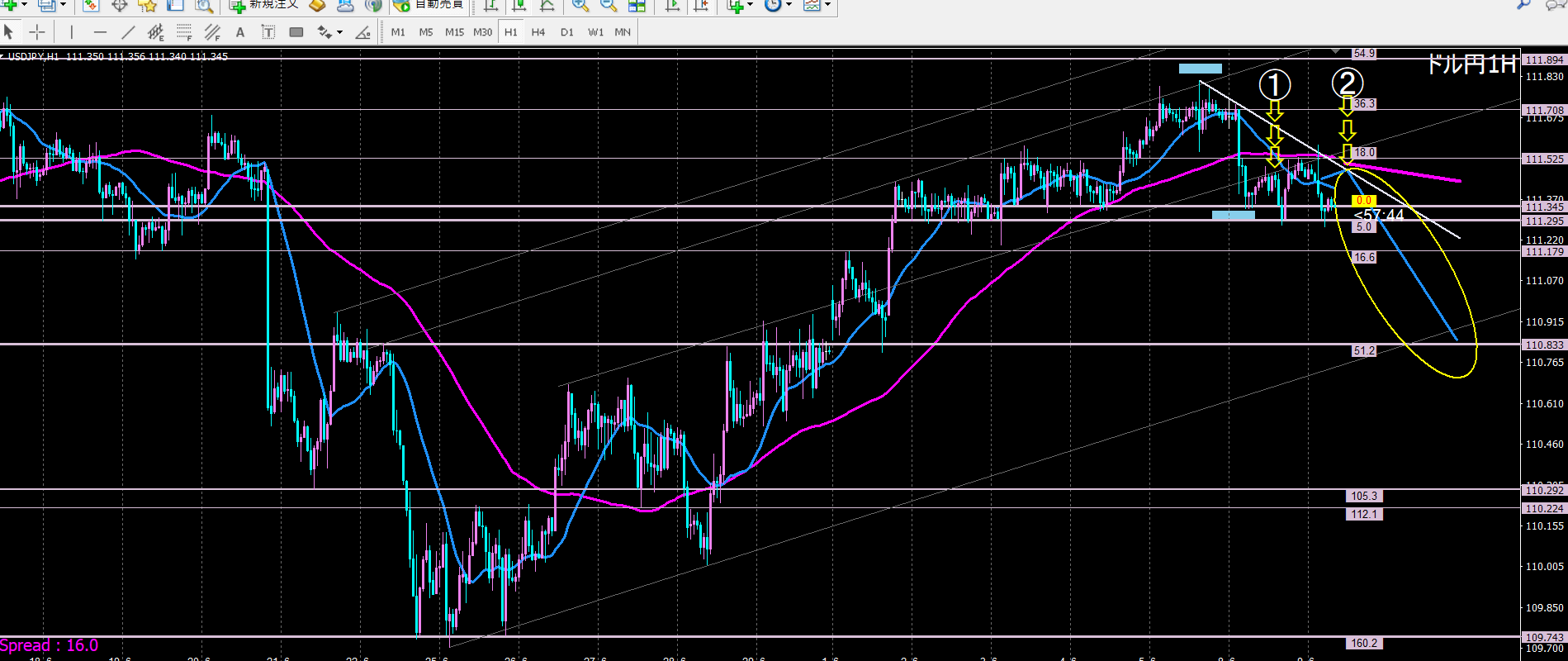Select the H1 timeframe

click(x=510, y=32)
